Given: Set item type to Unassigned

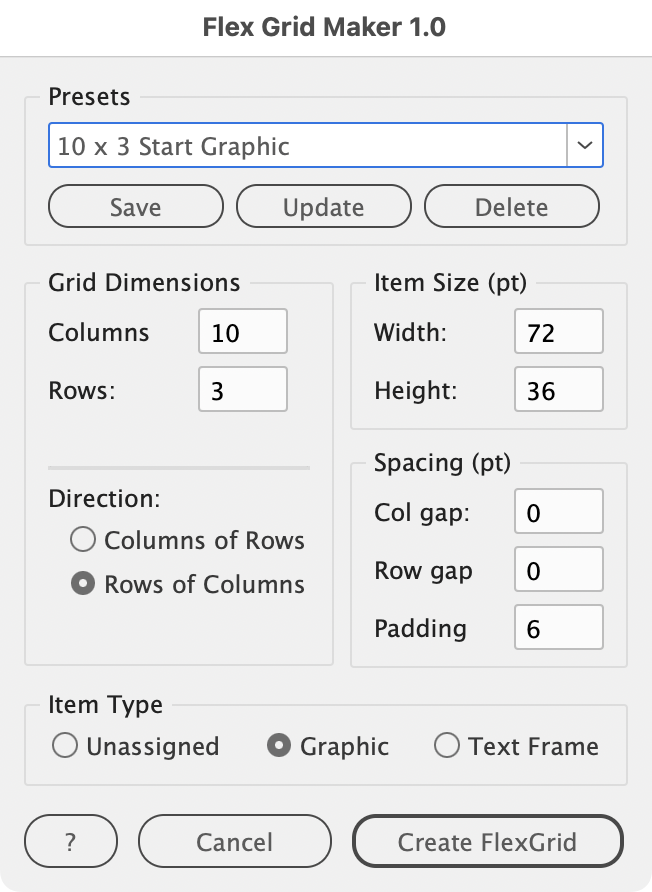Looking at the screenshot, I should [65, 746].
